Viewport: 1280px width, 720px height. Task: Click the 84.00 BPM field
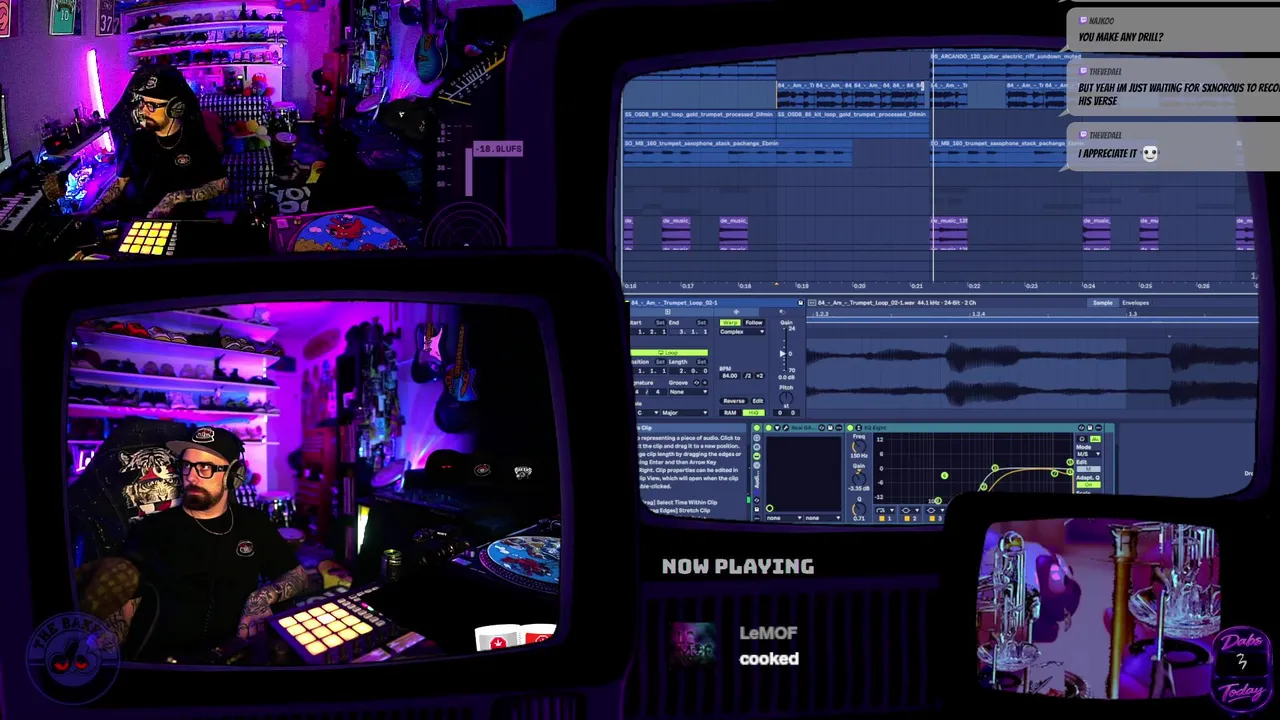click(730, 376)
